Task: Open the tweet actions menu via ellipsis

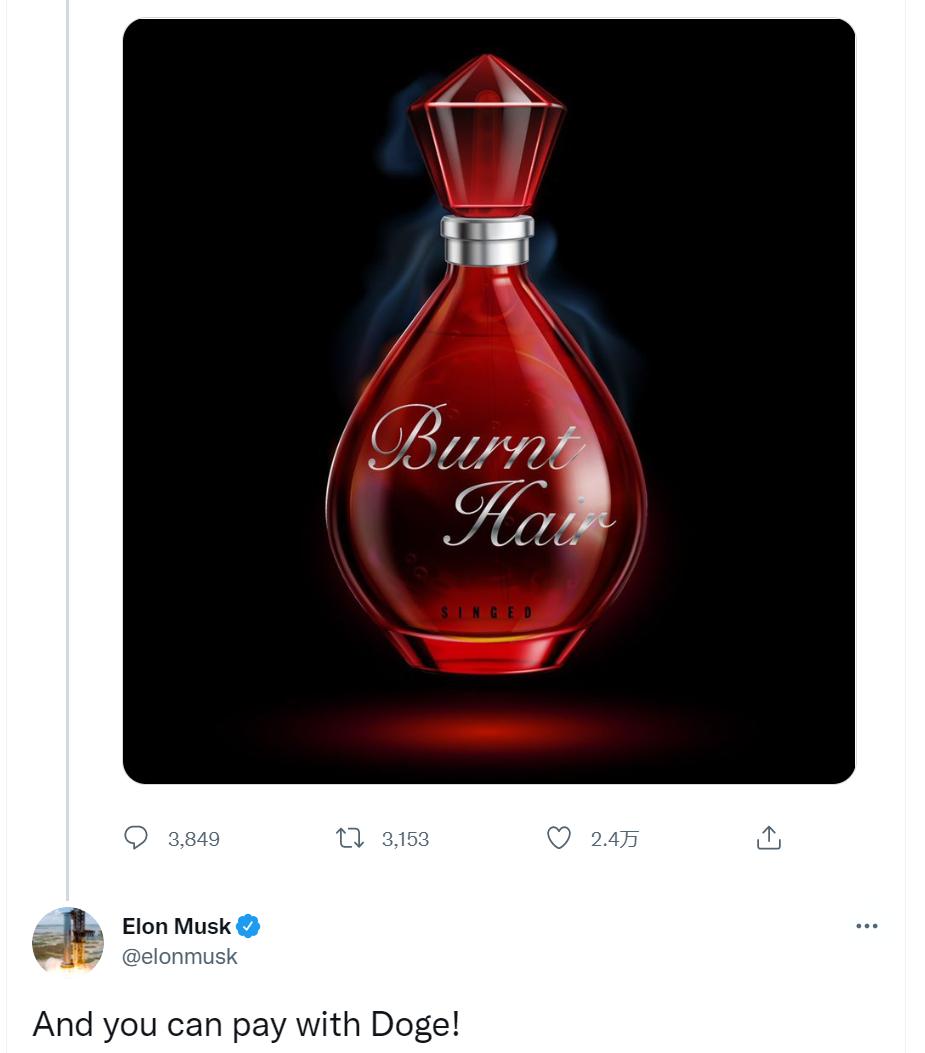Action: (866, 926)
